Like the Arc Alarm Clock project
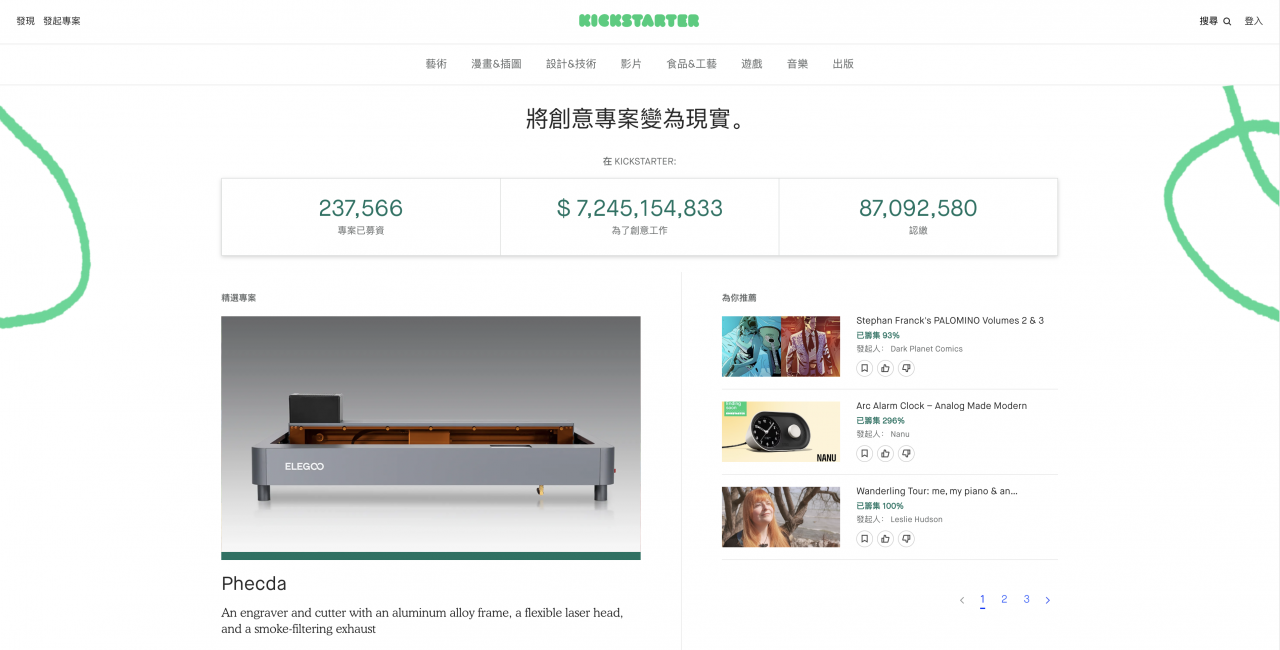The height and width of the screenshot is (650, 1280). tap(886, 453)
